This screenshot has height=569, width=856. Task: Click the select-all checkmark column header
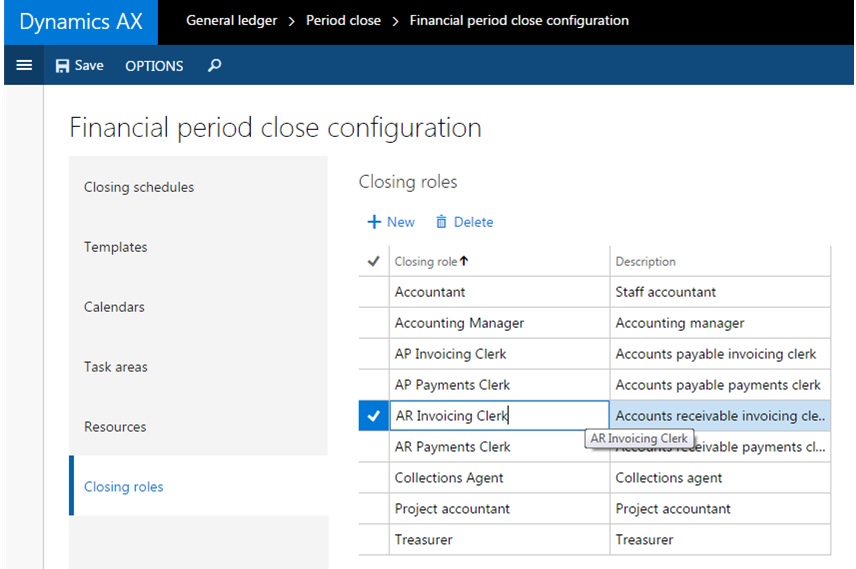pos(374,262)
